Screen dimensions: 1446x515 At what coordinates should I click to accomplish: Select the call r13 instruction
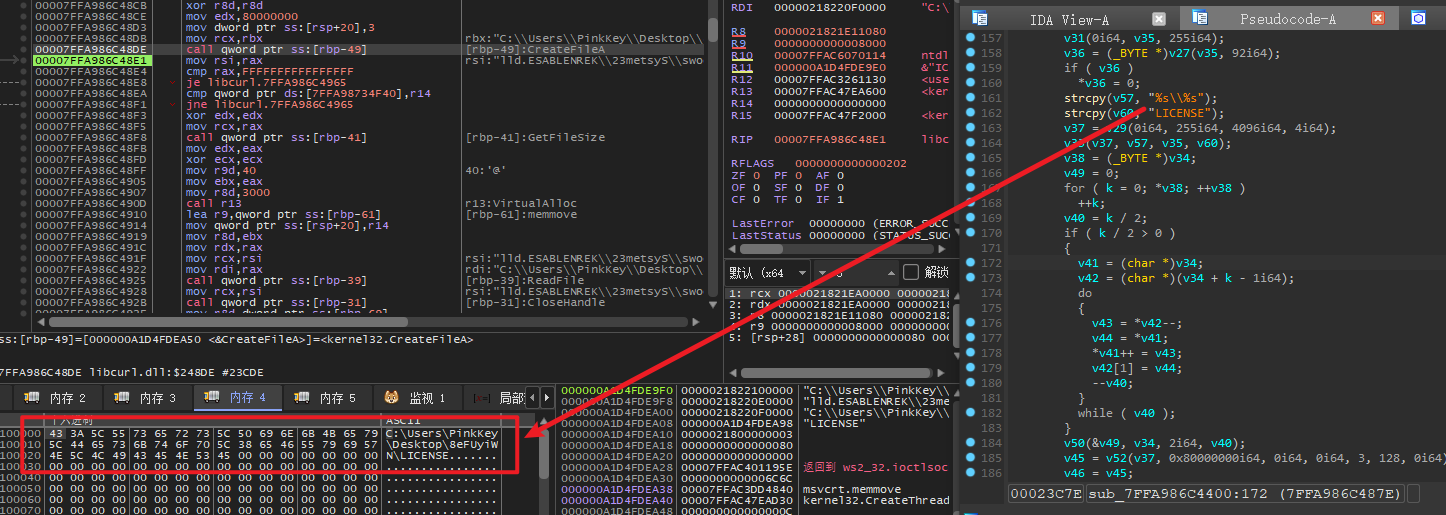213,203
